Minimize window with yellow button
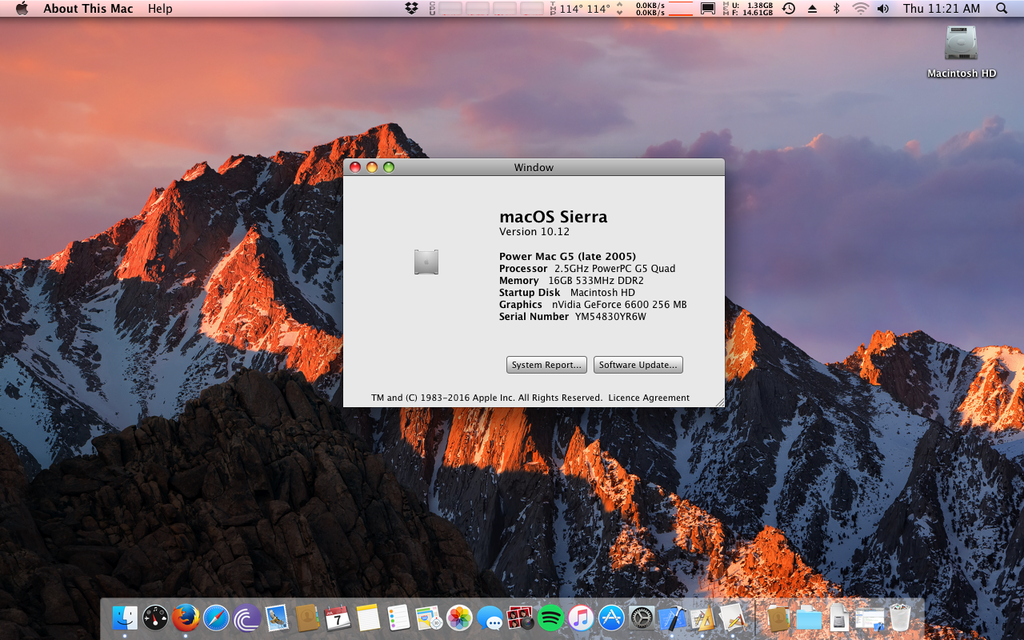Viewport: 1024px width, 640px height. [372, 167]
